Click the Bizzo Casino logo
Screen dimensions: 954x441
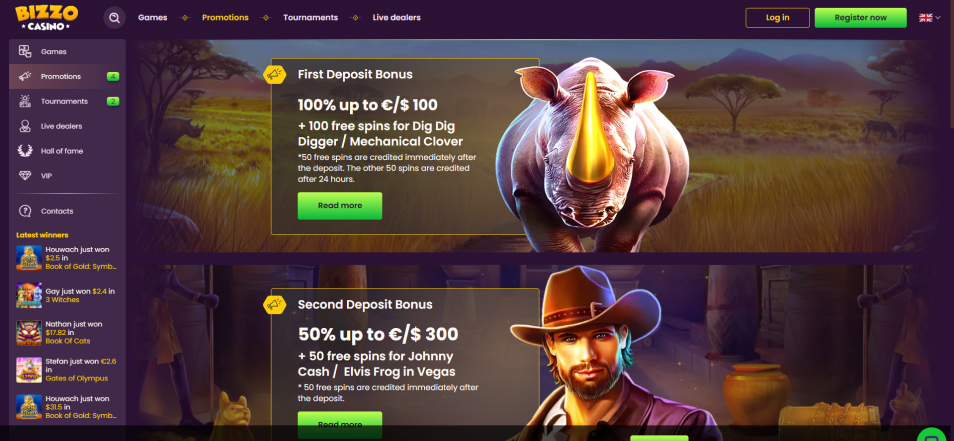pos(47,18)
